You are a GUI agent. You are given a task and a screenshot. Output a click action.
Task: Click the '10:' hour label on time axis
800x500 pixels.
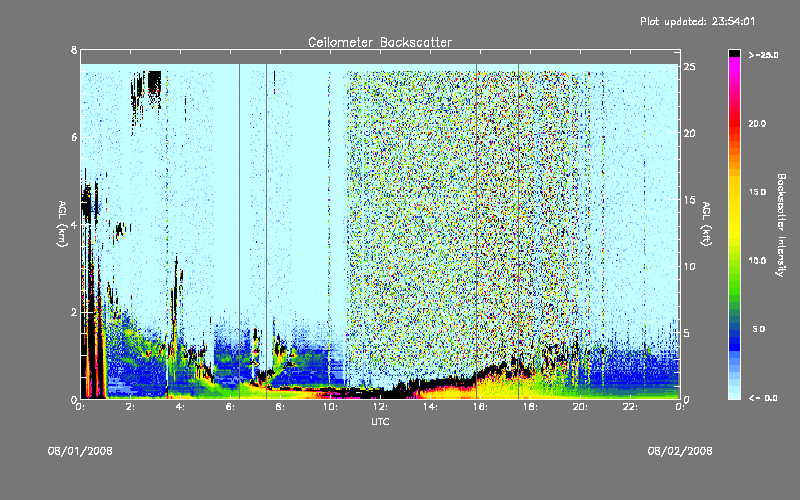click(x=330, y=407)
